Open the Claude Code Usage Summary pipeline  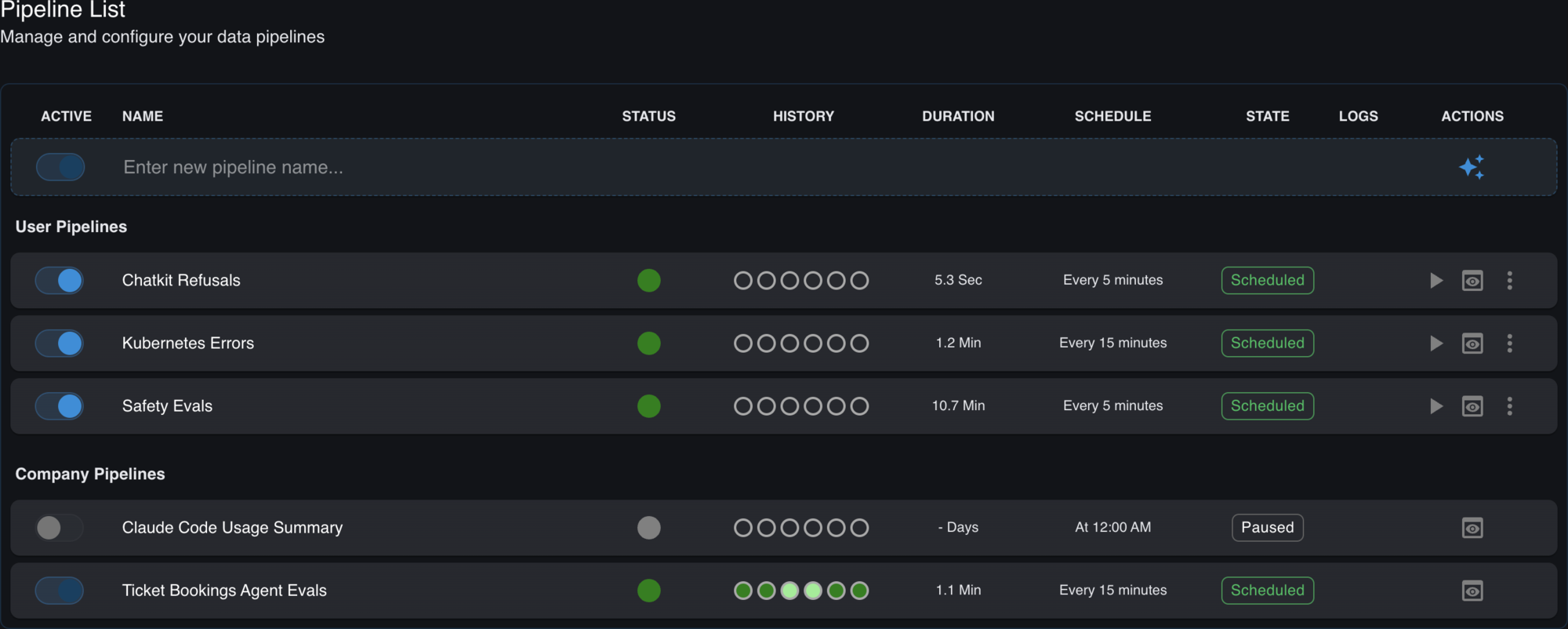point(232,528)
